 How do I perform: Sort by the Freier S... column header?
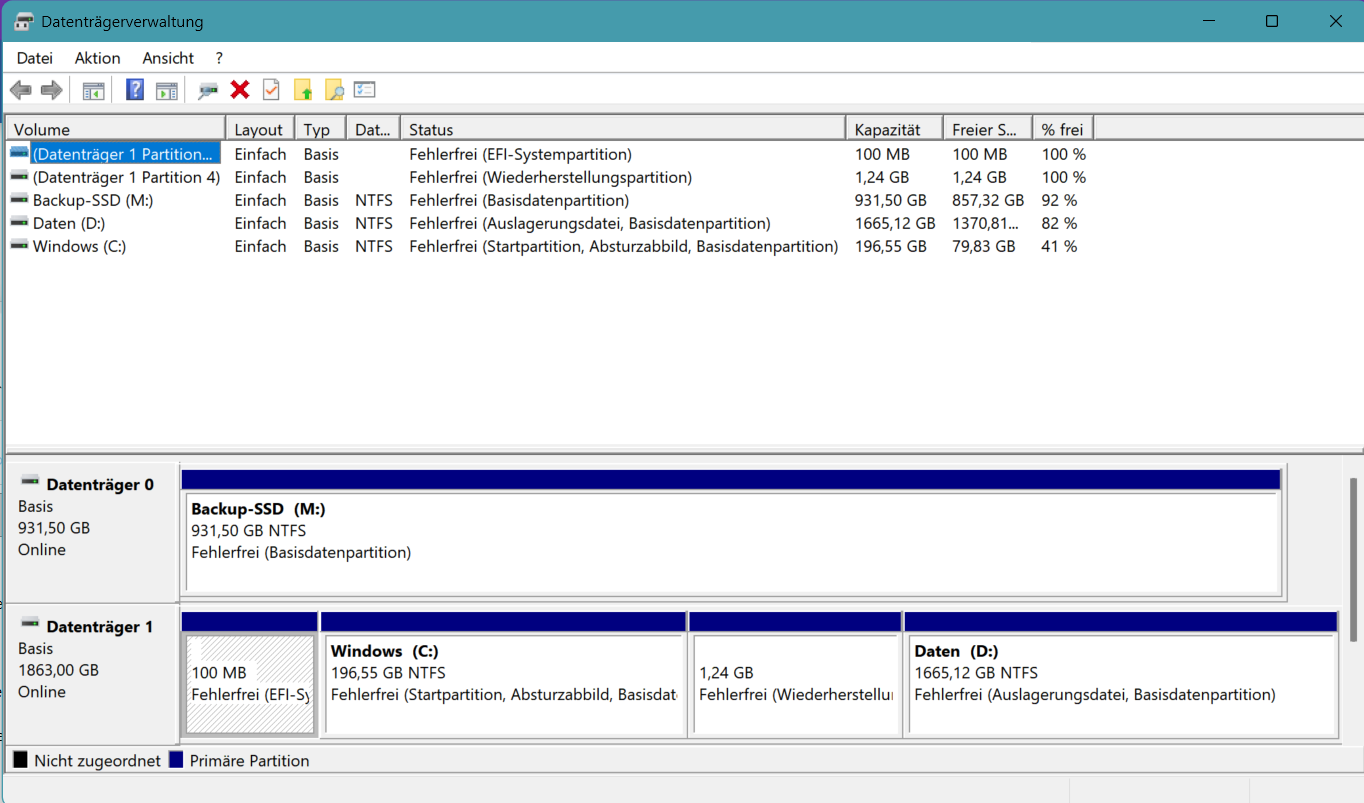click(988, 129)
